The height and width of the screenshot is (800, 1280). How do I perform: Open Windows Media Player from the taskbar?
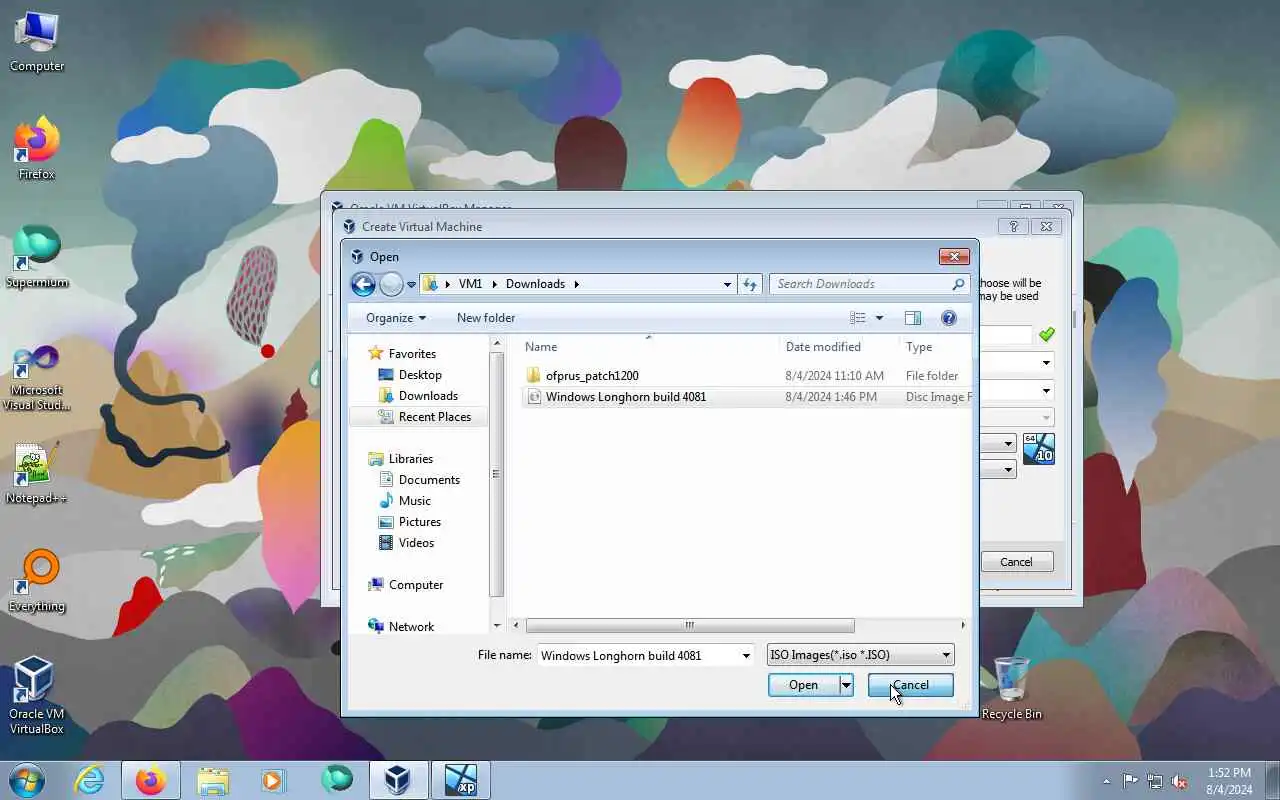point(273,780)
